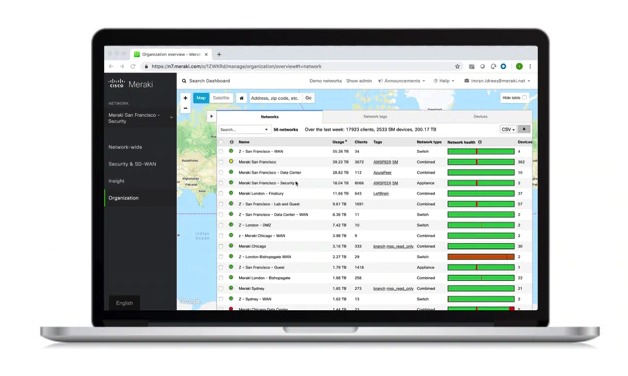Collapse the networks panel arrow icon
The width and height of the screenshot is (628, 376).
pos(211,117)
